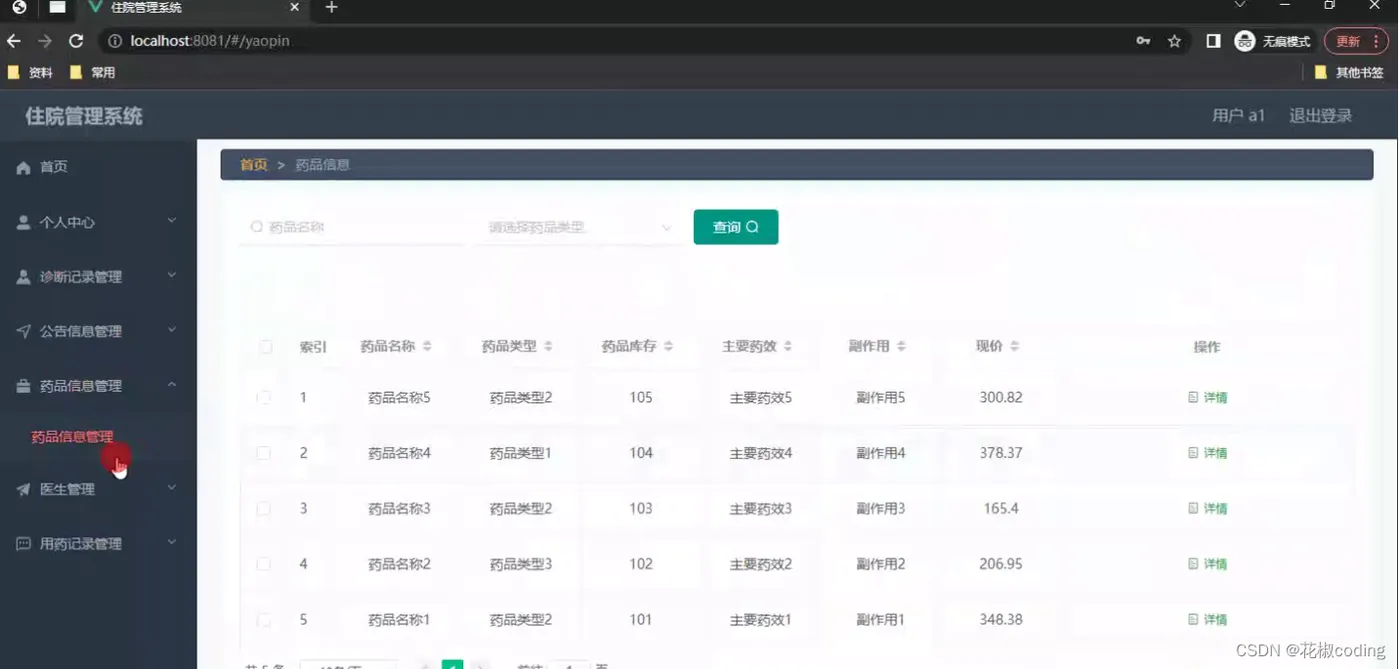
Task: Open 详情 for 药品名称1
Action: tap(1207, 620)
